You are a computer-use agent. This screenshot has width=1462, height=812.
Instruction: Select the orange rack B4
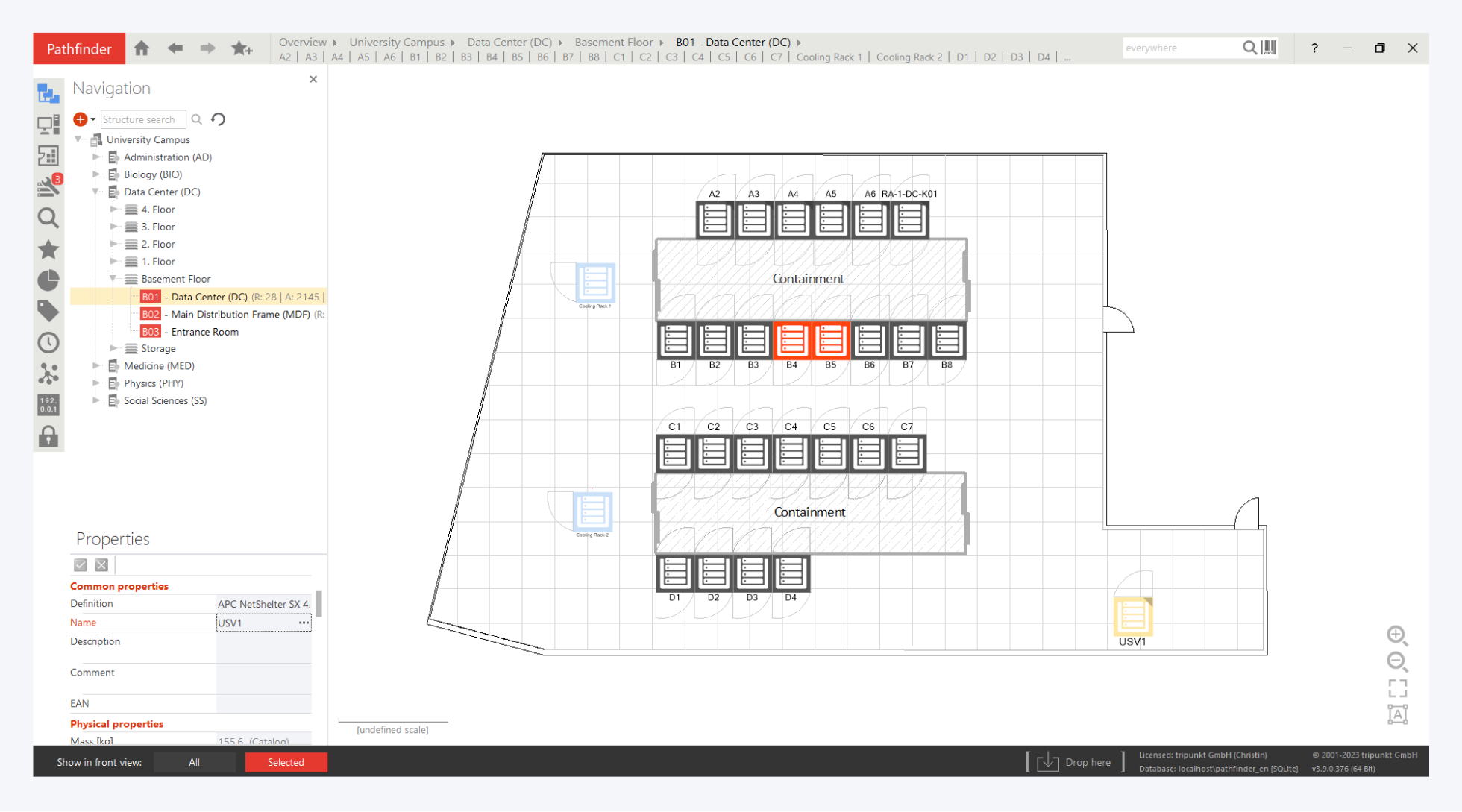791,341
